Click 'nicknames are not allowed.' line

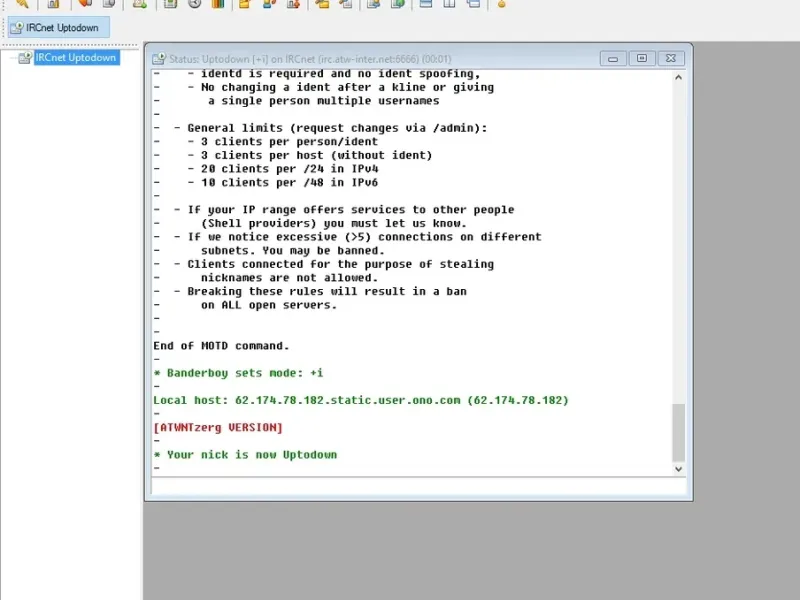coord(289,278)
